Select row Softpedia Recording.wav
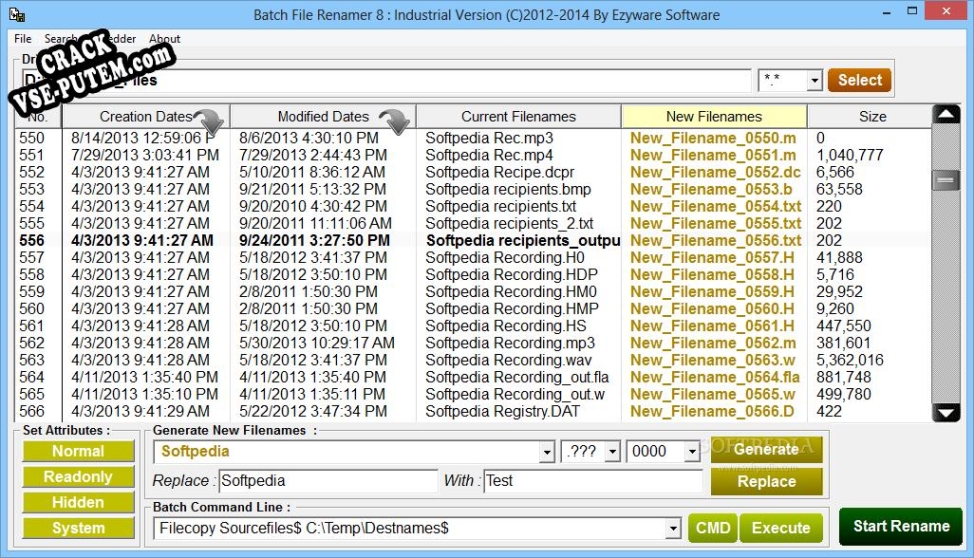Image resolution: width=974 pixels, height=558 pixels. click(x=472, y=360)
